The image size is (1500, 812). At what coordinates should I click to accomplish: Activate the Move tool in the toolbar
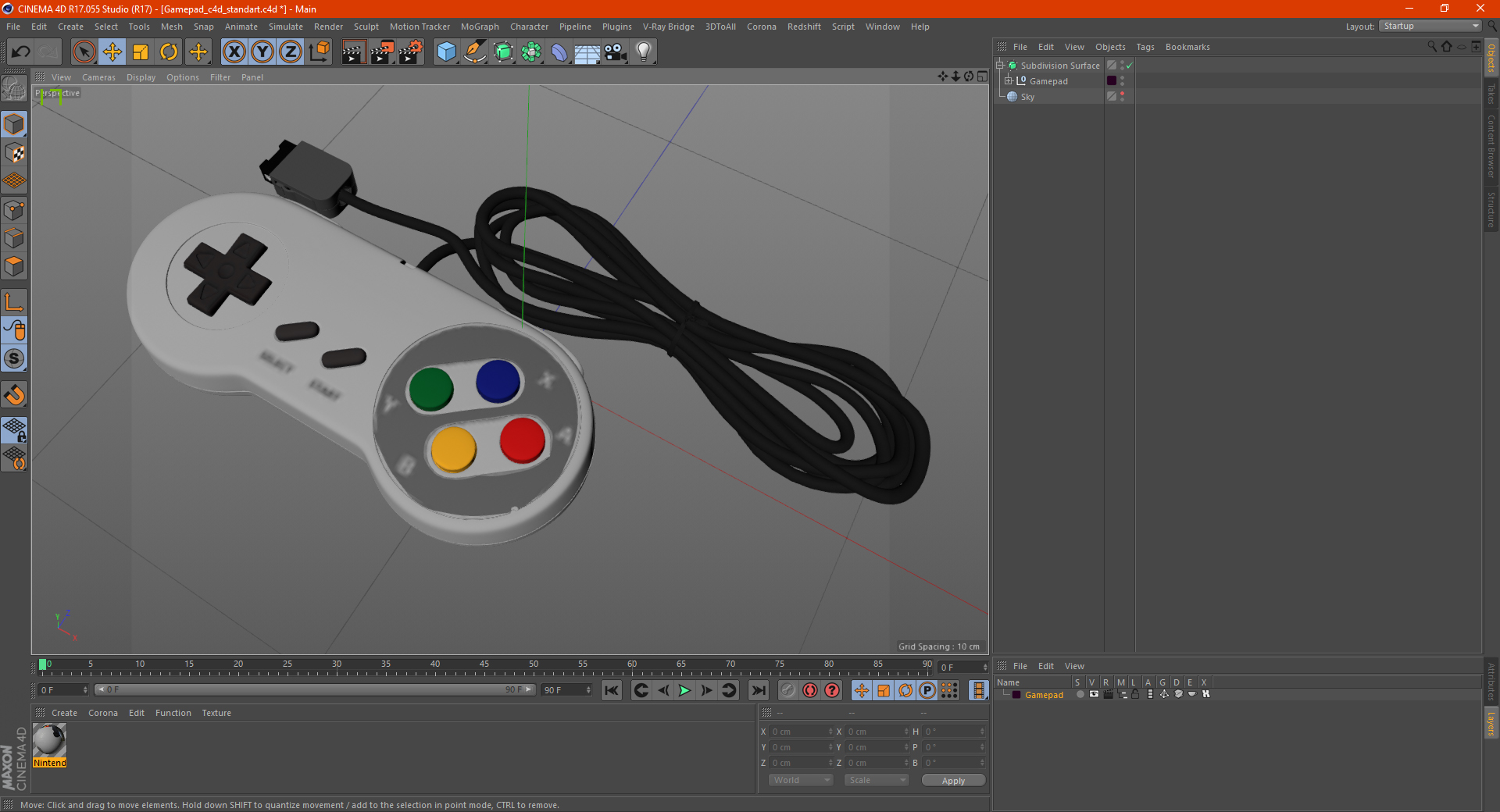(112, 52)
